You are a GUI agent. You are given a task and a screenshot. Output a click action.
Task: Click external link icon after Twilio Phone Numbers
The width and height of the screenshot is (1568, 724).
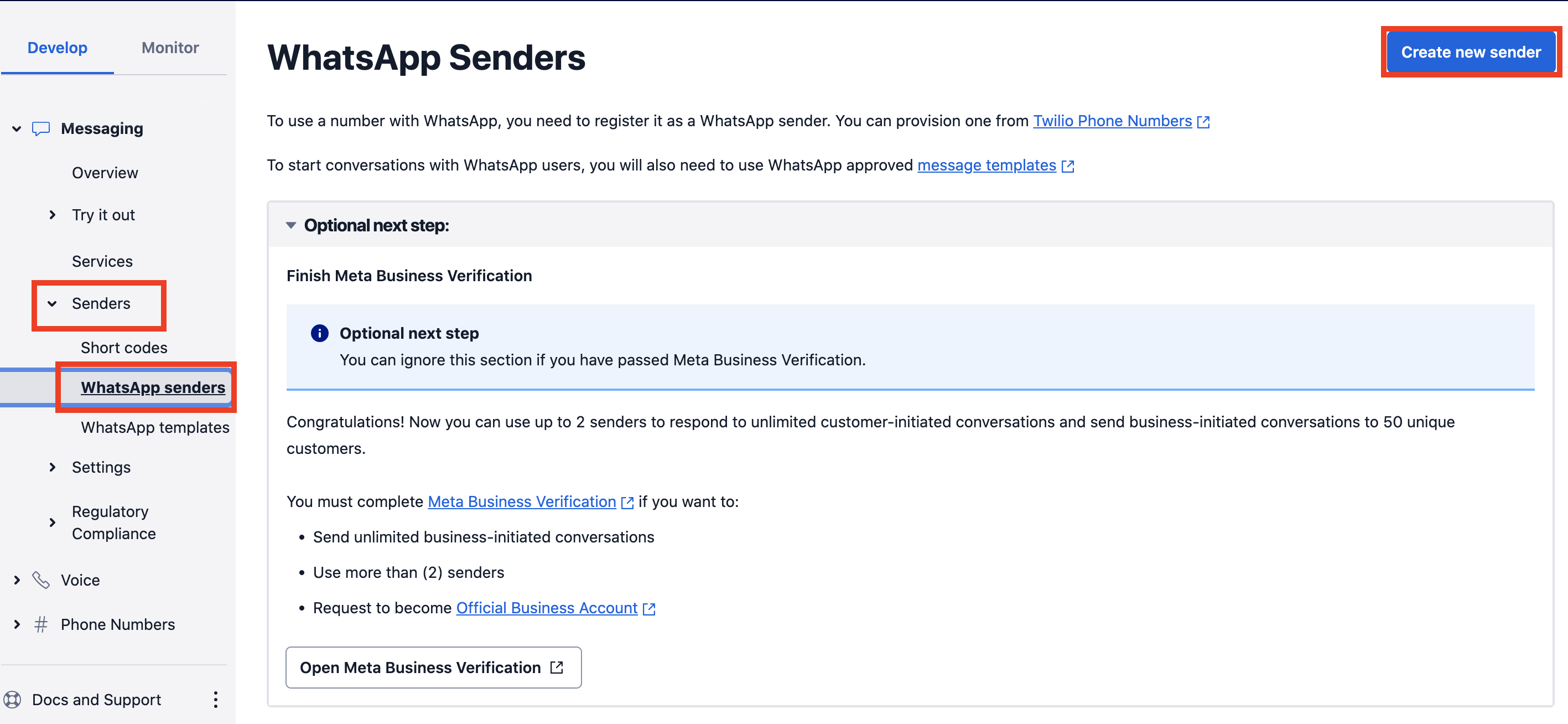click(1203, 122)
